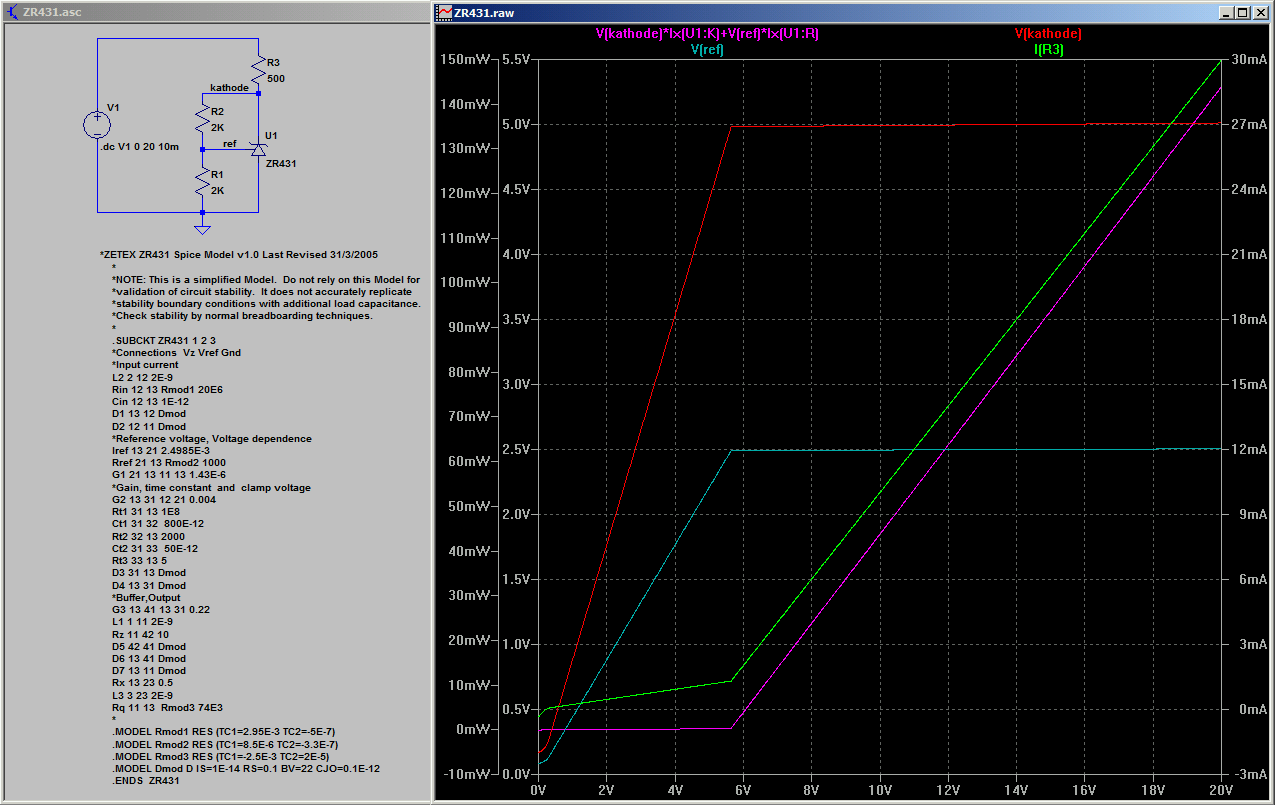This screenshot has height=805, width=1275.
Task: Click the 'V1' reference label
Action: pos(112,107)
